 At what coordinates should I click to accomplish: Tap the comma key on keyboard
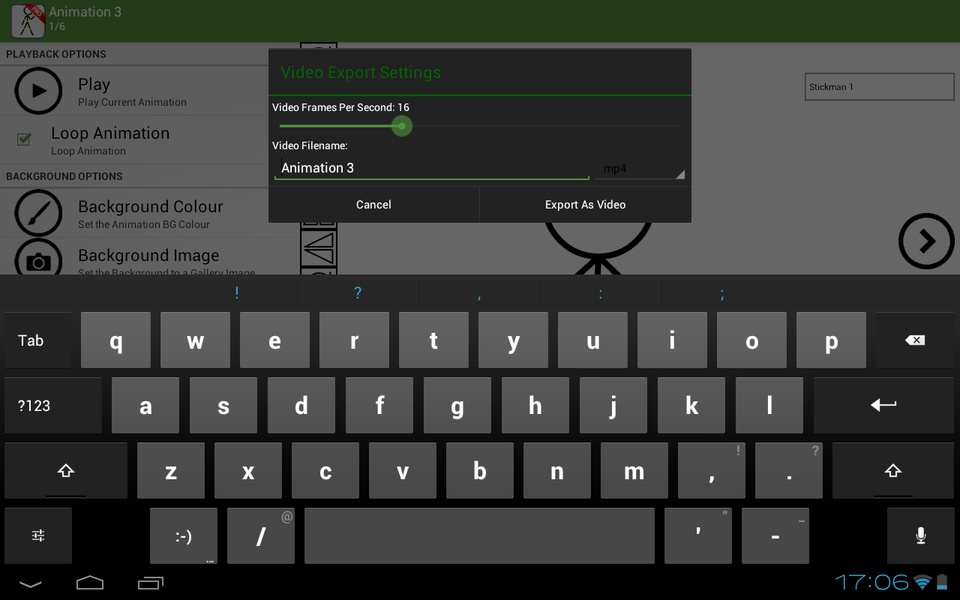pos(711,470)
